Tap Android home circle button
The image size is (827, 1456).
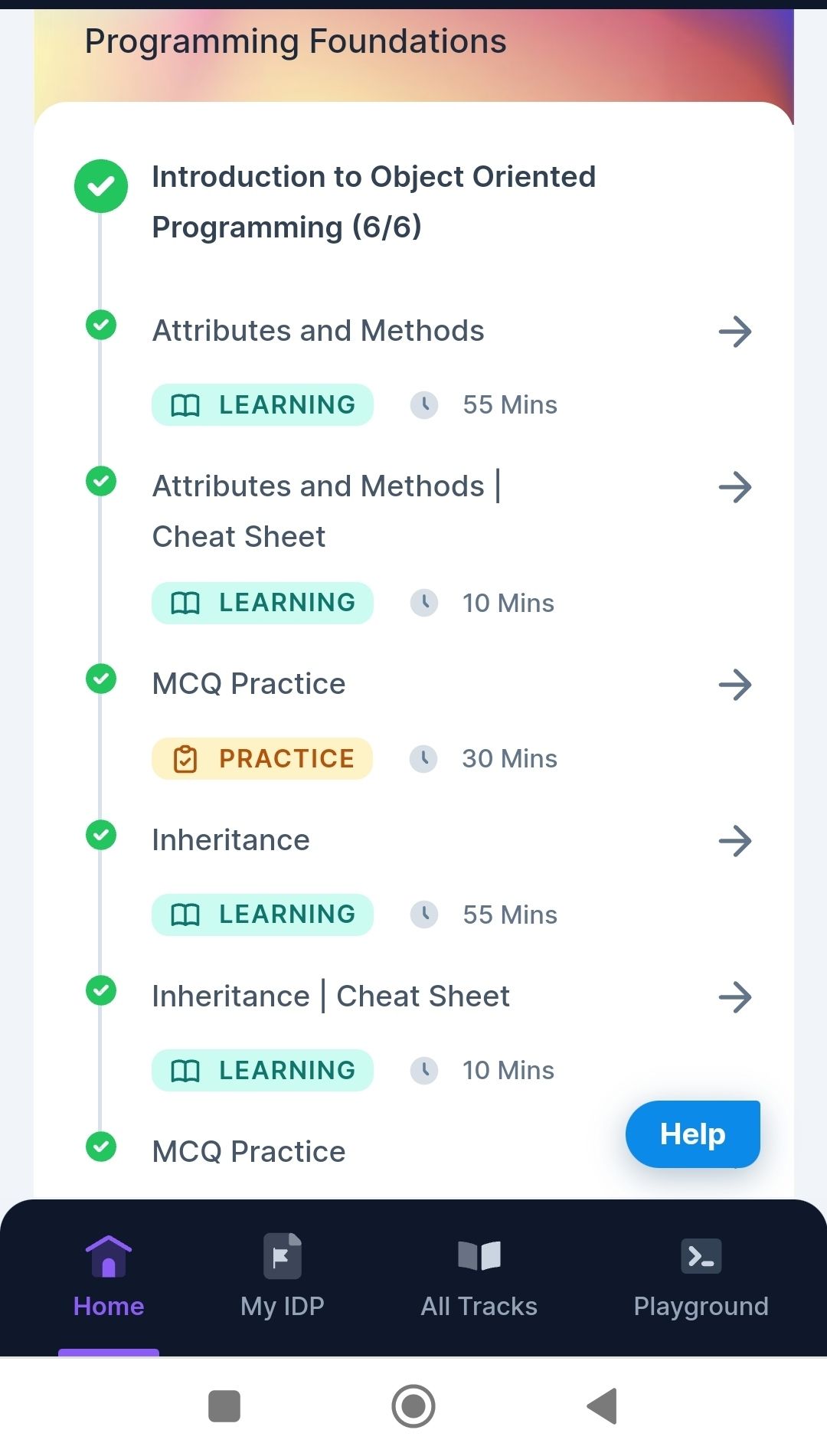pos(413,1406)
